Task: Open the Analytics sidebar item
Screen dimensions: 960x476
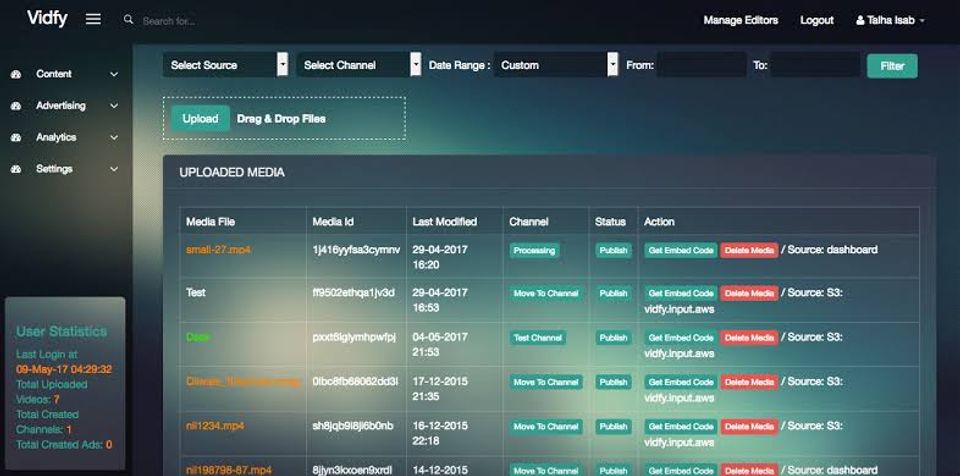Action: point(64,138)
